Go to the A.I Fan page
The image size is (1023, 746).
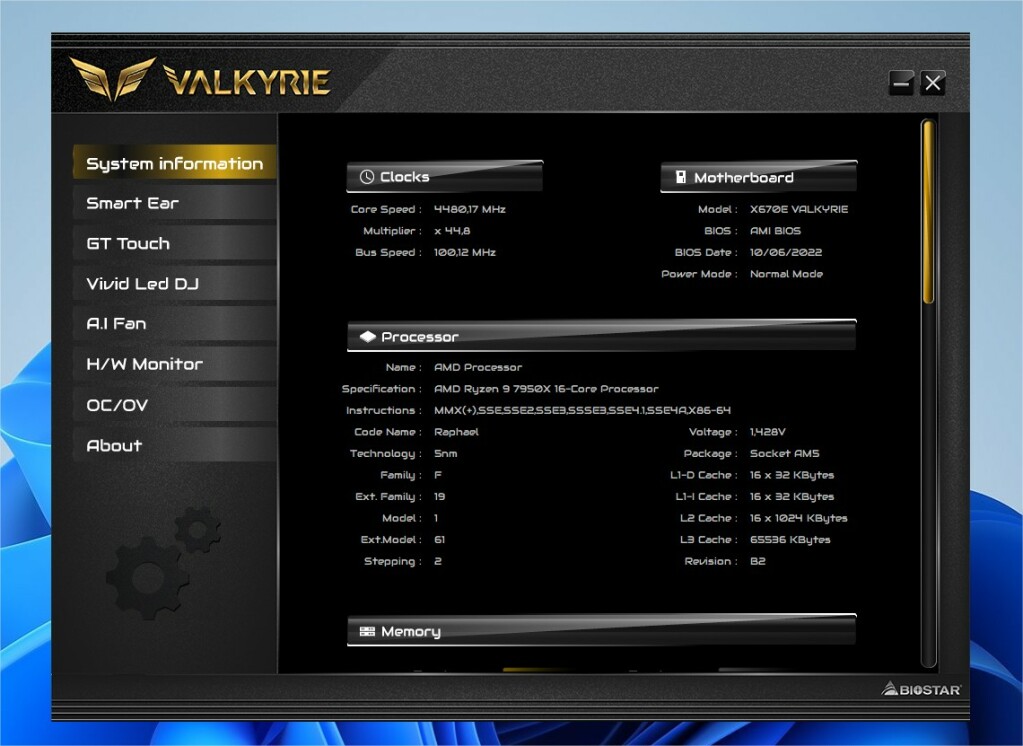(175, 324)
